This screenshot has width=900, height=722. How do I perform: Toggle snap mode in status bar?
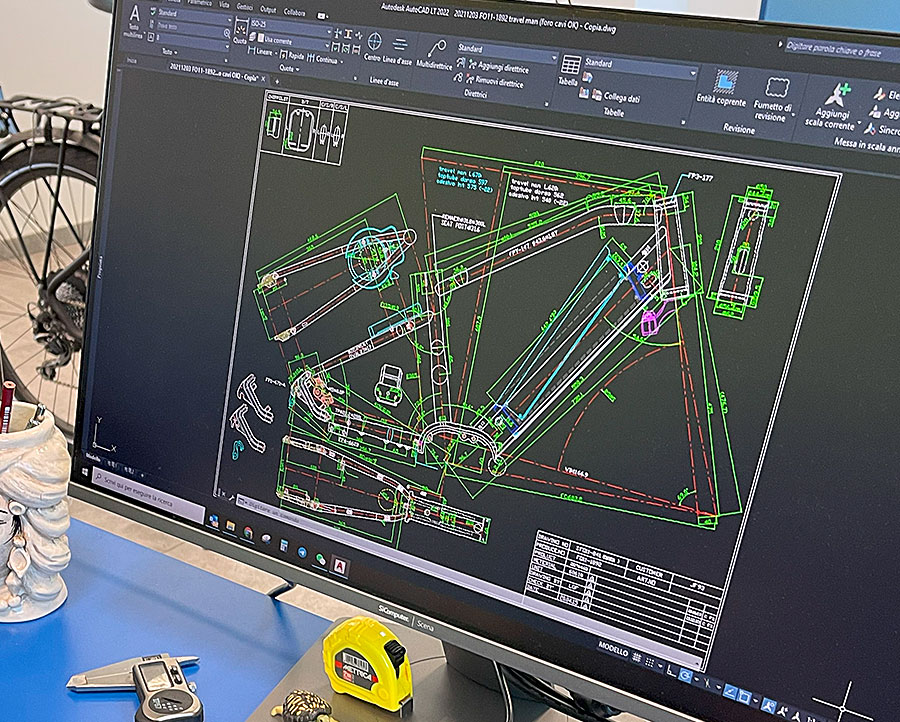650,663
